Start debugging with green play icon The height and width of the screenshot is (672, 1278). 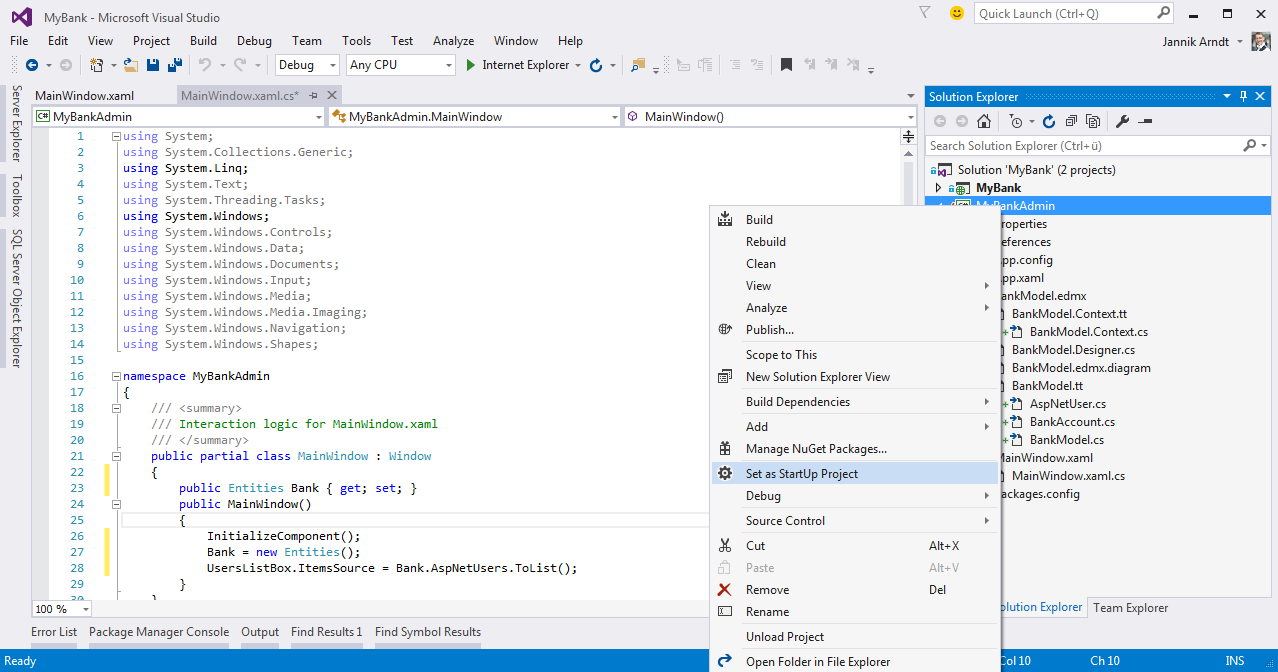tap(472, 65)
